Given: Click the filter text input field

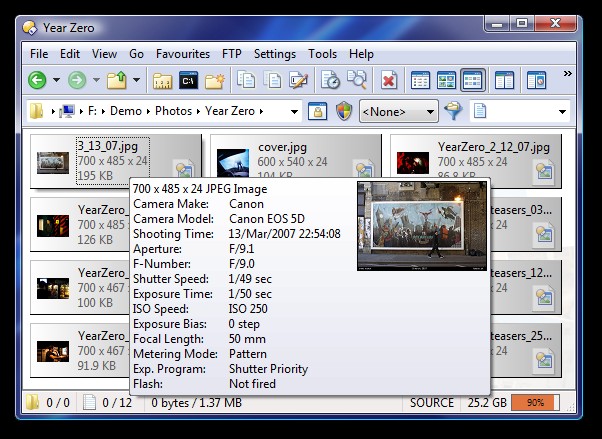Looking at the screenshot, I should click(520, 111).
